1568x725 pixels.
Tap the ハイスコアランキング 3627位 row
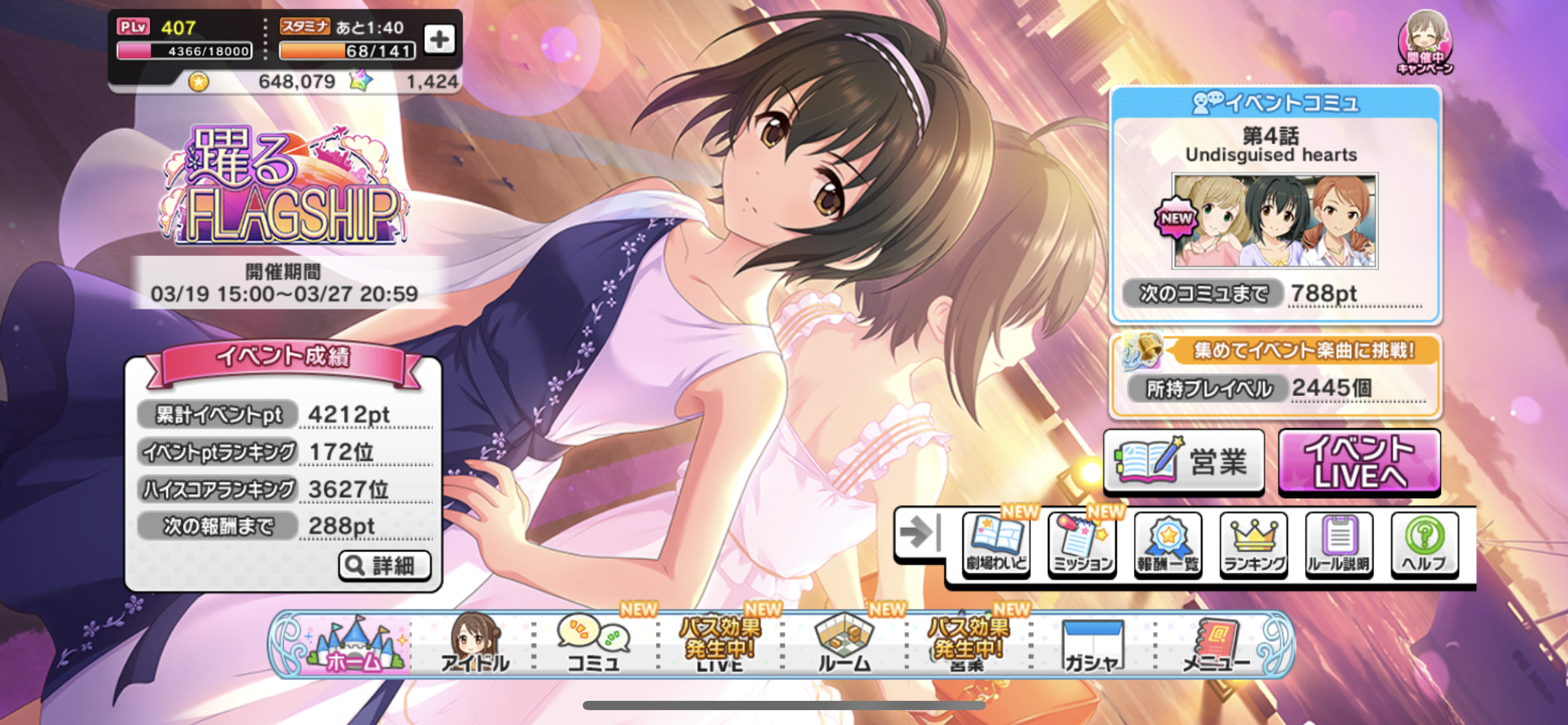[284, 489]
